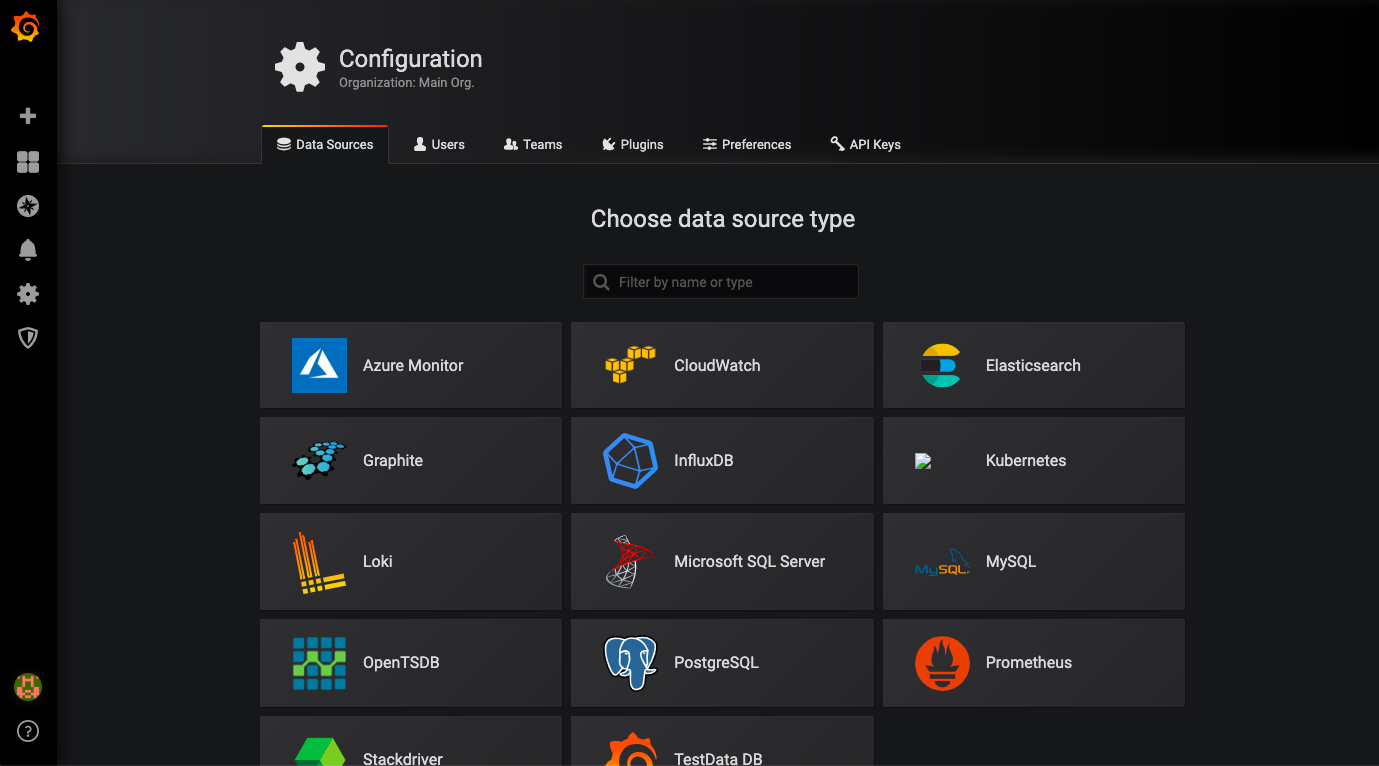Select the InfluxDB data source card
The height and width of the screenshot is (766, 1379).
pyautogui.click(x=721, y=461)
